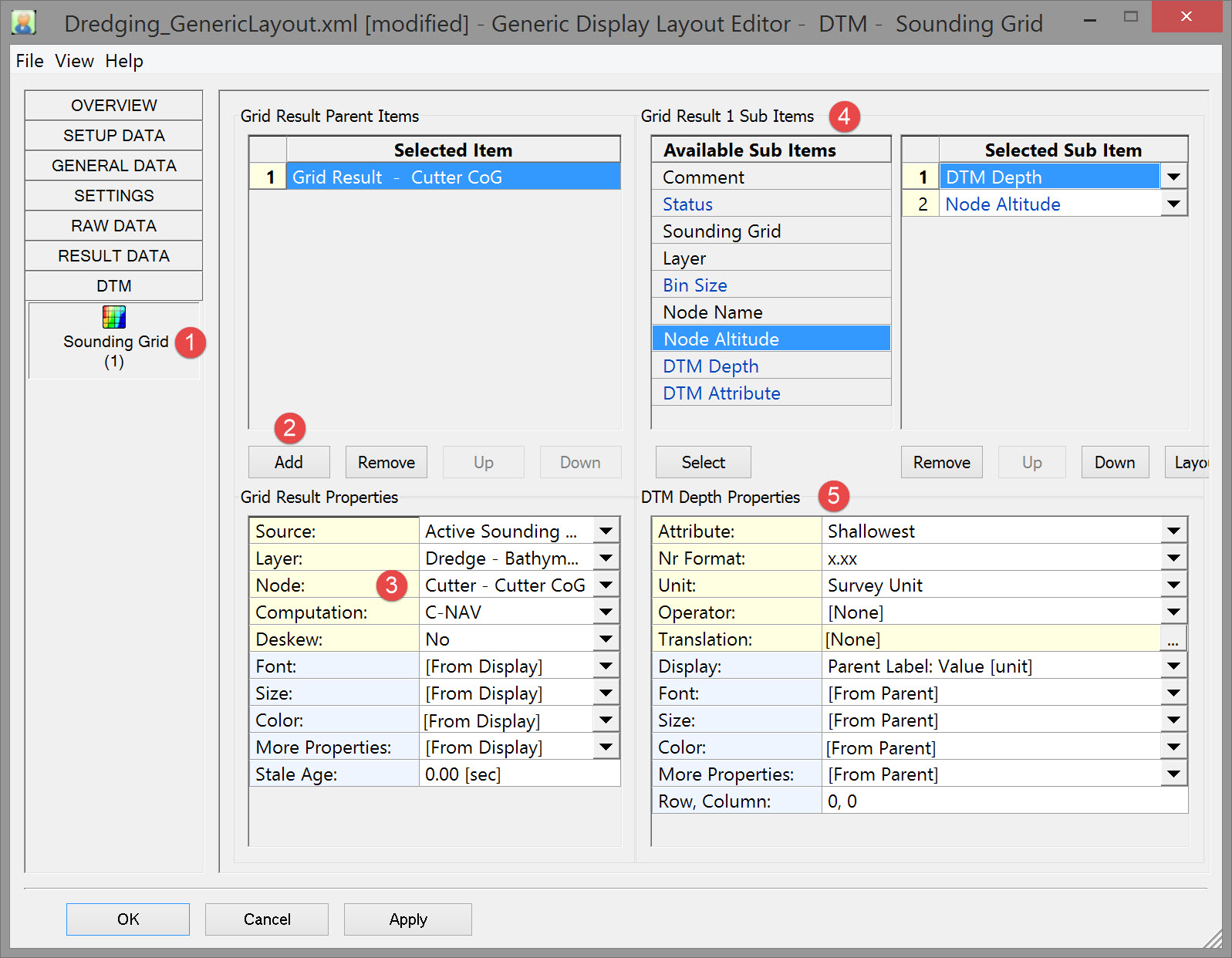Expand the Attribute dropdown showing Shallowest
Screen dimensions: 1232x958
click(1173, 531)
